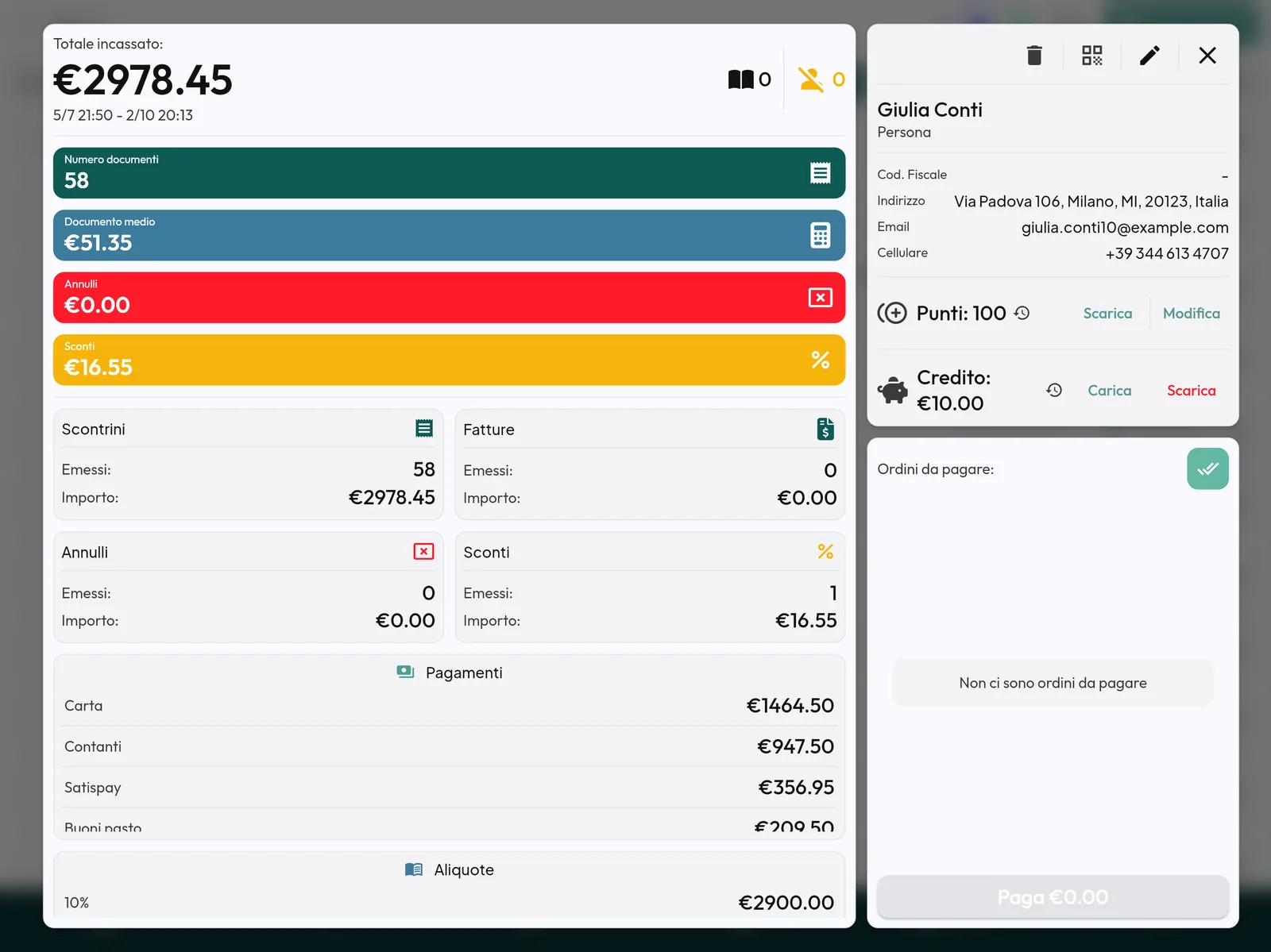Click the Scontrini Importo €2978.45 value
Screen dimensions: 1271x952
pos(392,497)
